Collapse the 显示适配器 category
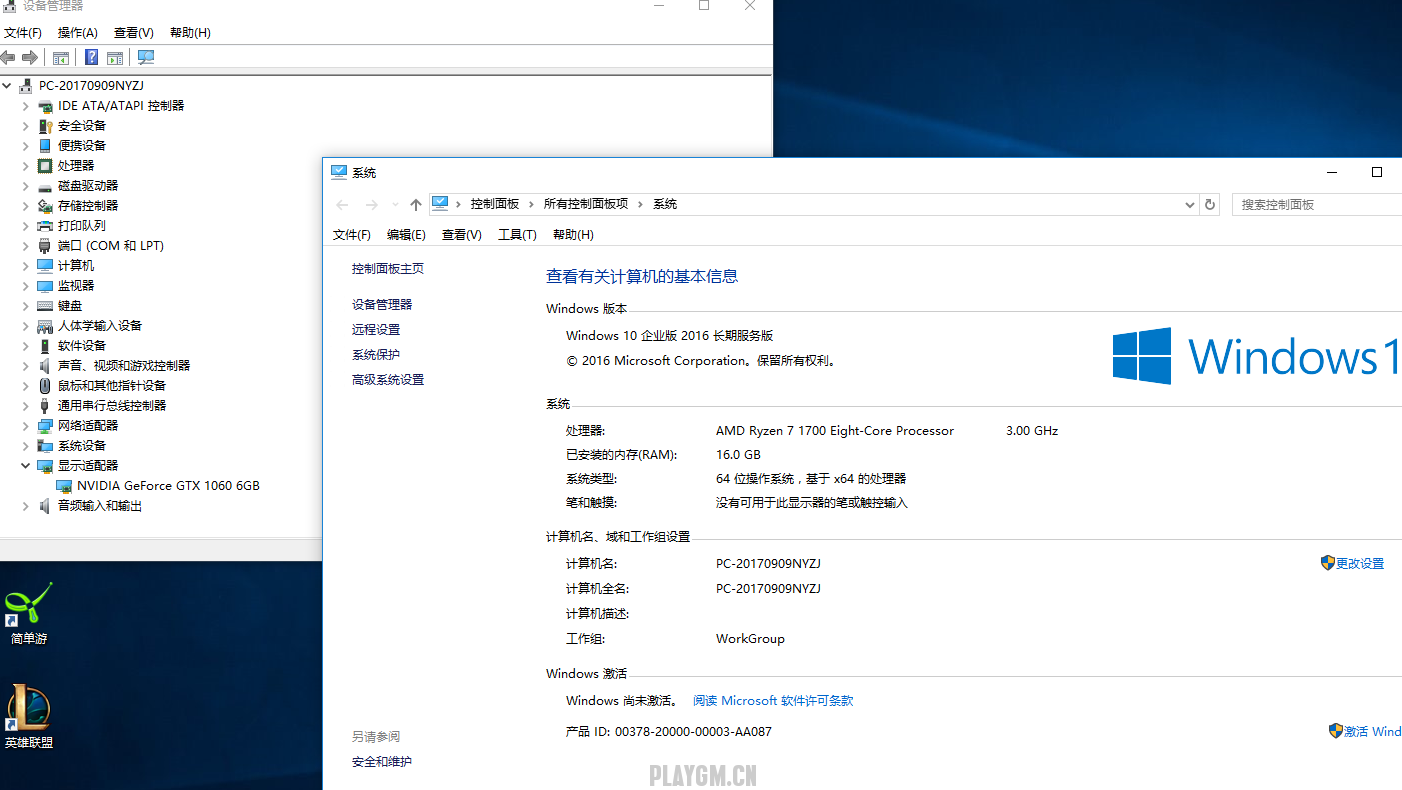Screen dimensions: 1402x790 [x=26, y=466]
